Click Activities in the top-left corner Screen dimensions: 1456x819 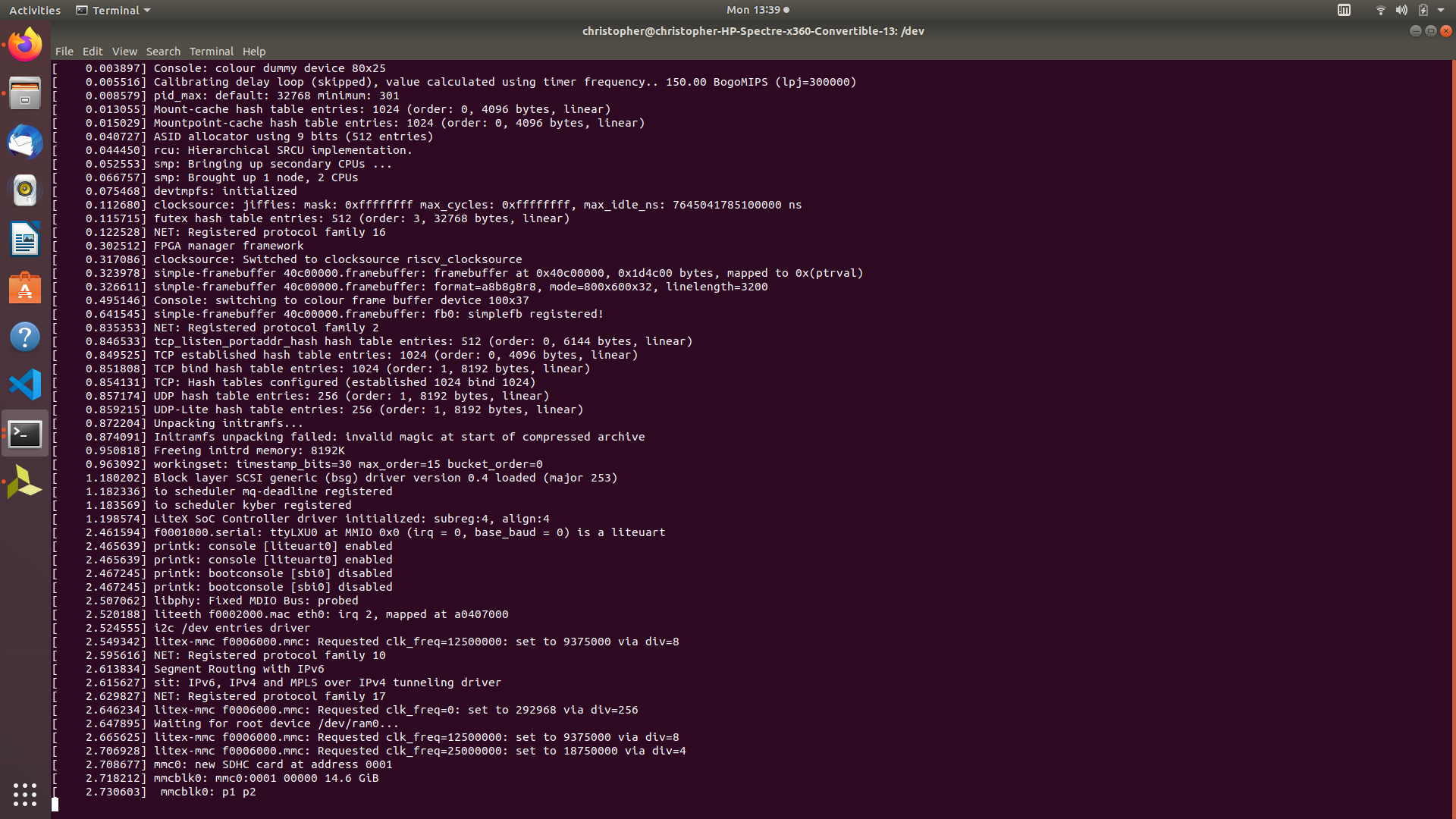point(34,10)
